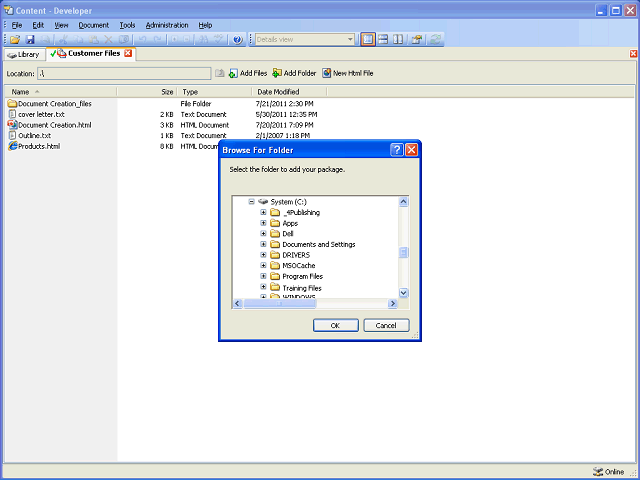Click the folder tree's horizontal scrollbar thumb
Image resolution: width=640 pixels, height=480 pixels.
tap(280, 303)
